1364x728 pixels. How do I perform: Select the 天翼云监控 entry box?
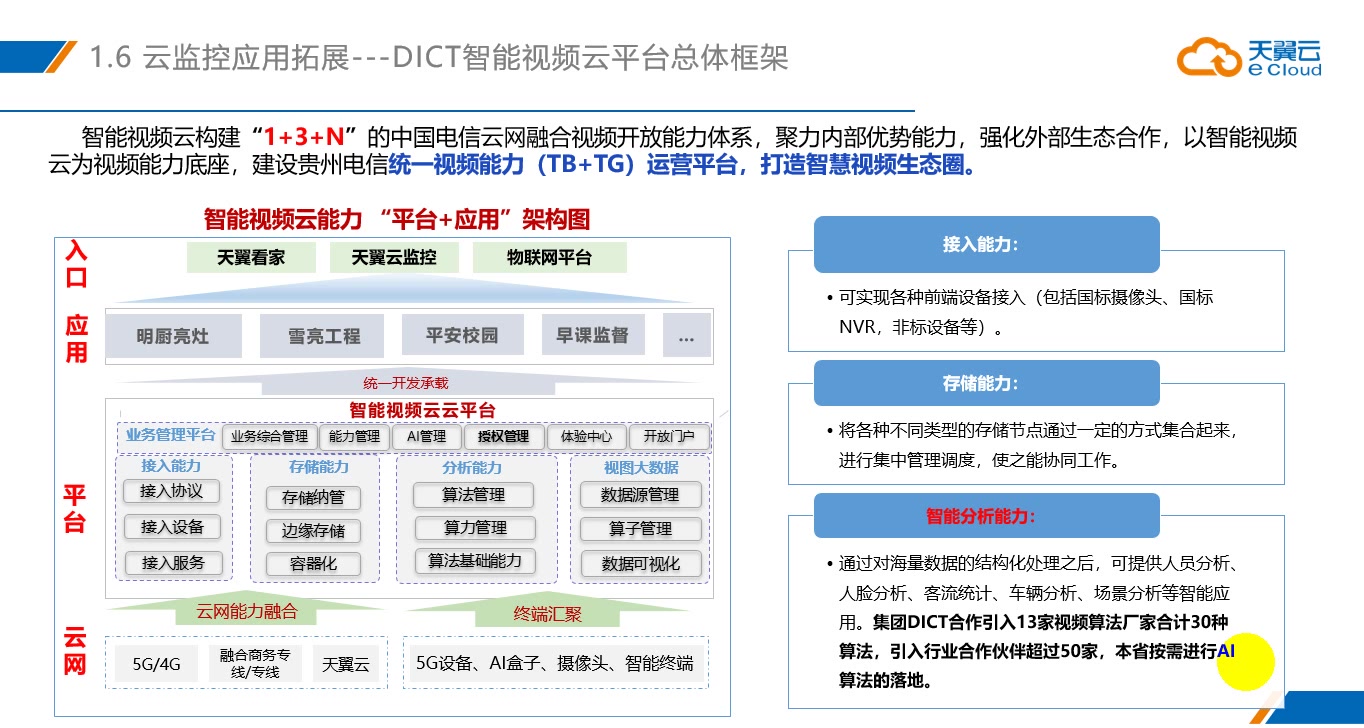[x=393, y=257]
